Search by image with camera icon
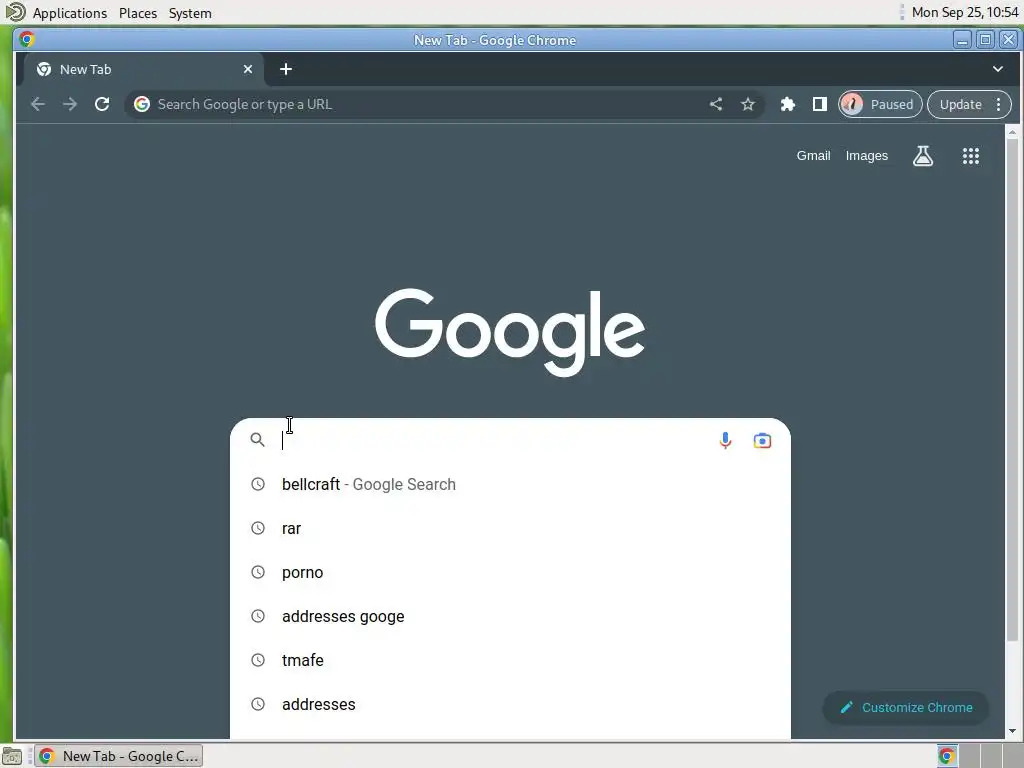 click(x=762, y=441)
